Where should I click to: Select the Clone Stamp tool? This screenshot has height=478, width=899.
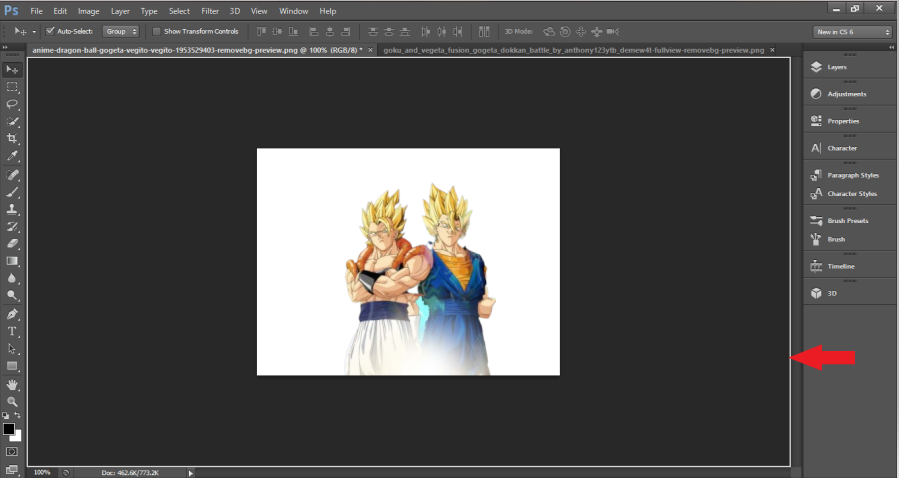coord(12,209)
